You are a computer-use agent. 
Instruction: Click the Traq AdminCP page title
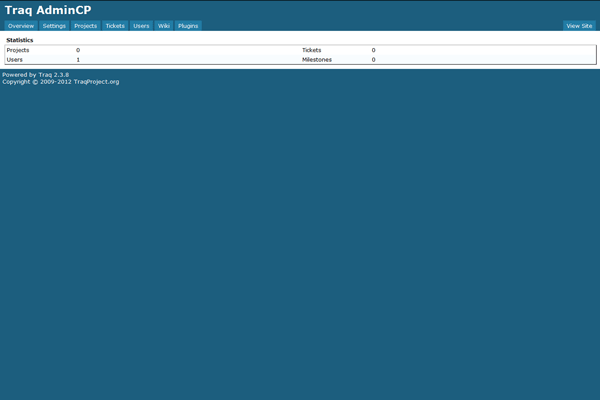48,9
